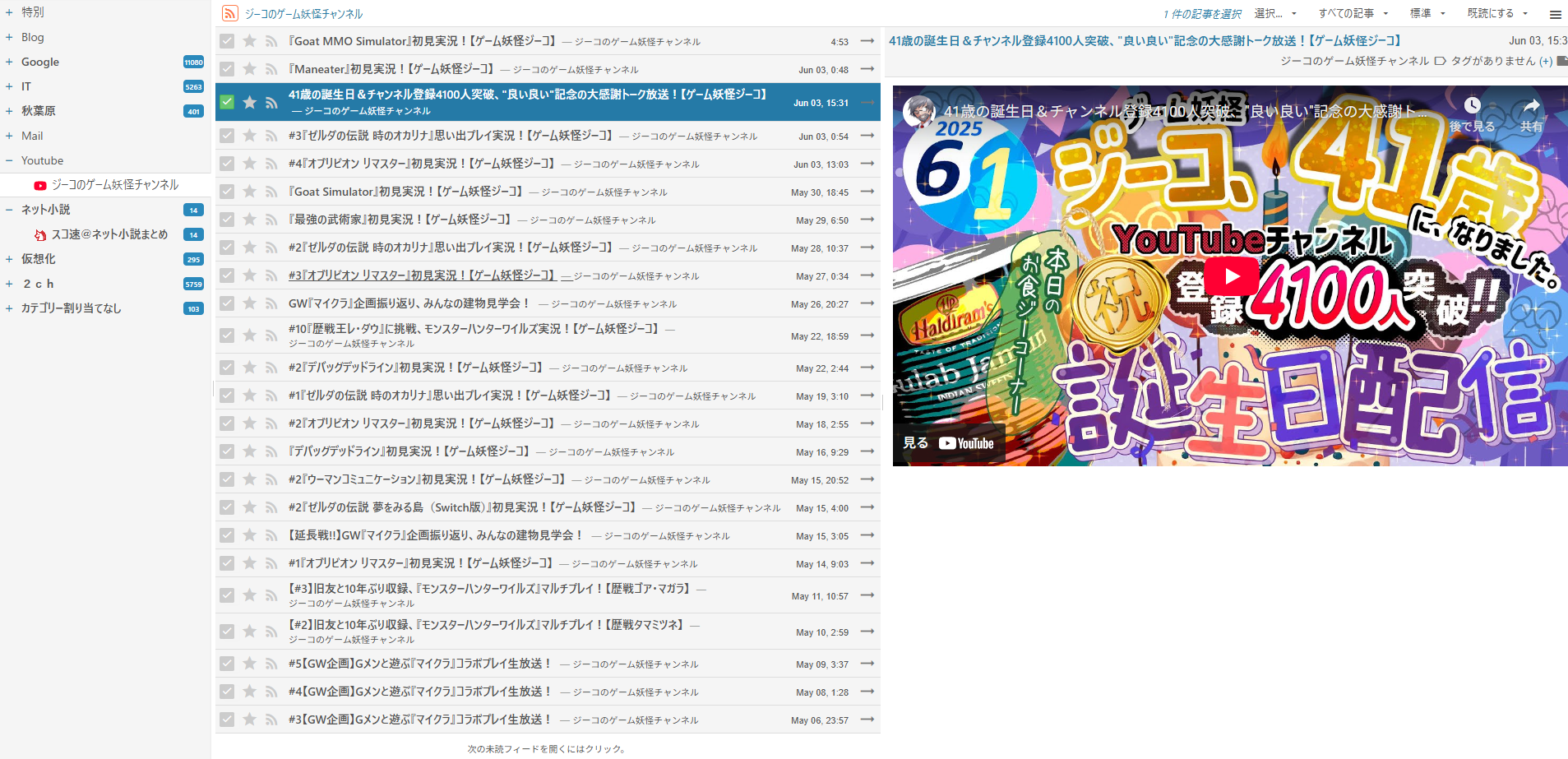
Task: Click '次の未読フィードを開くにはクリック'
Action: 548,749
